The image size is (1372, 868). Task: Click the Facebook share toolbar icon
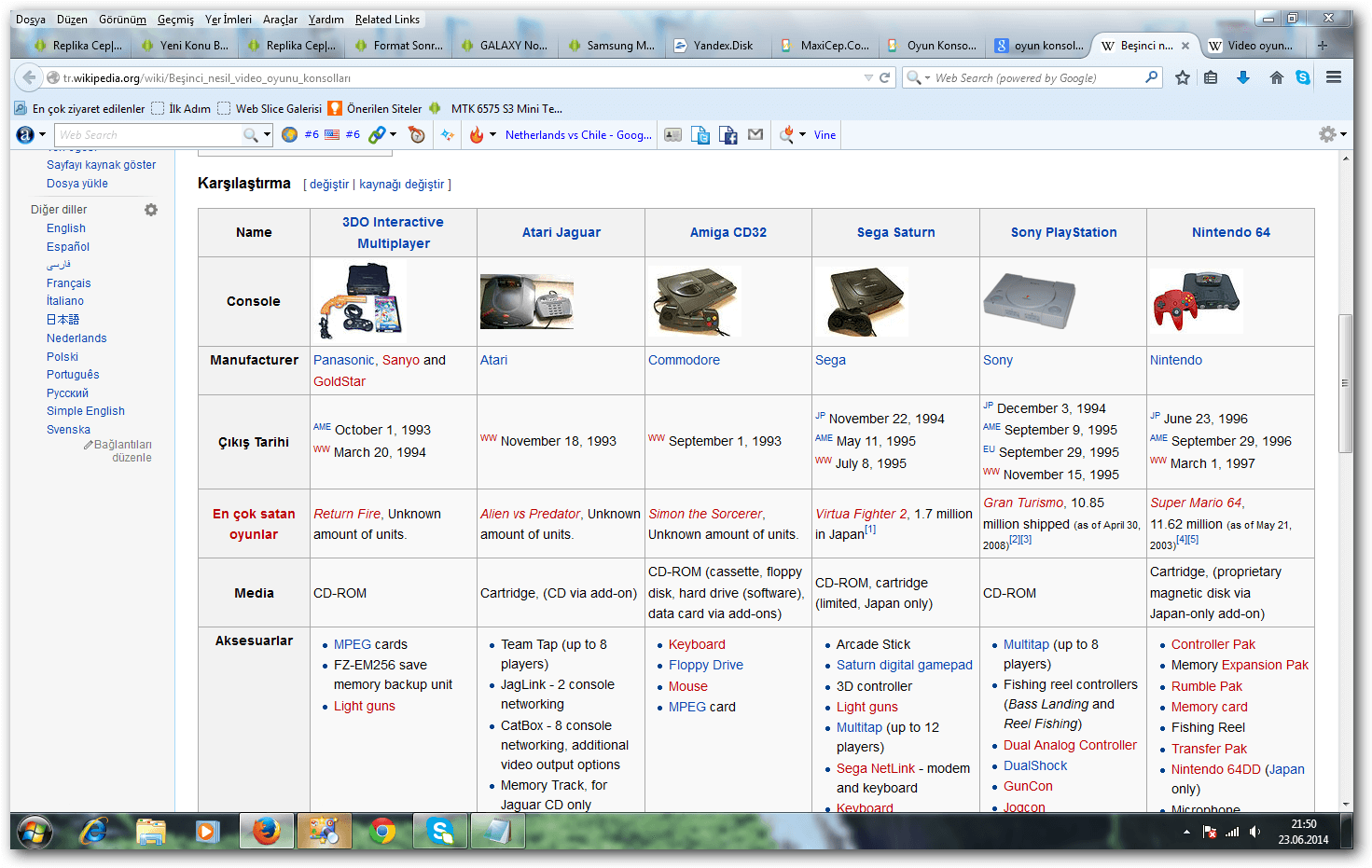(728, 135)
